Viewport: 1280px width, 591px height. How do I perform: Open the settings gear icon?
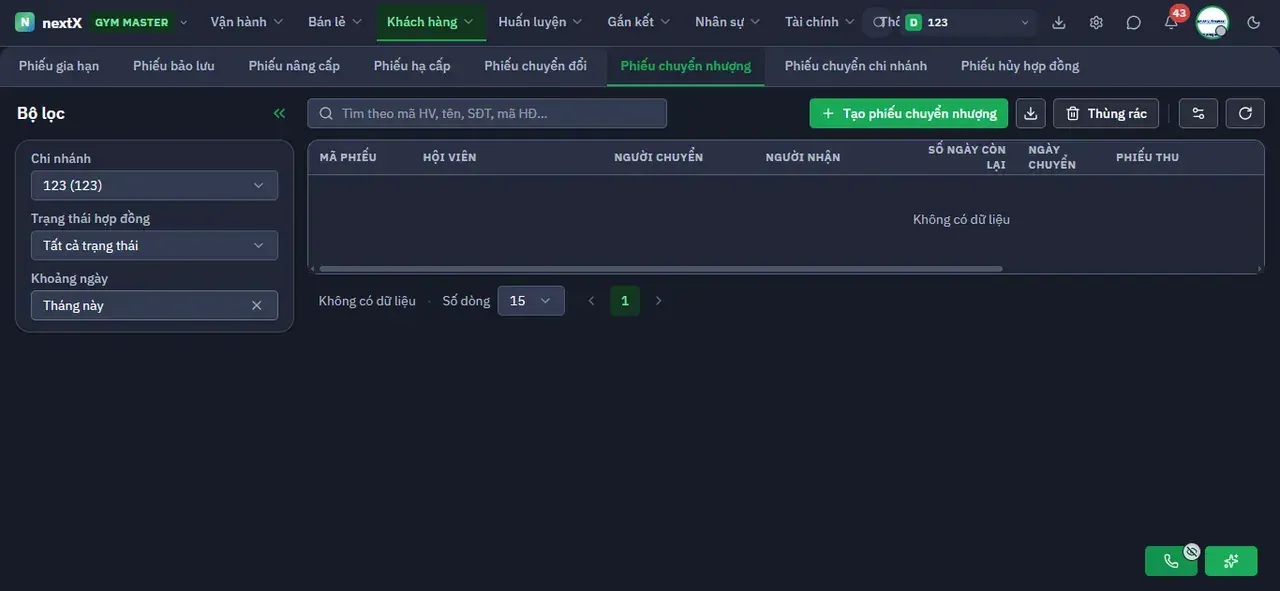coord(1096,22)
